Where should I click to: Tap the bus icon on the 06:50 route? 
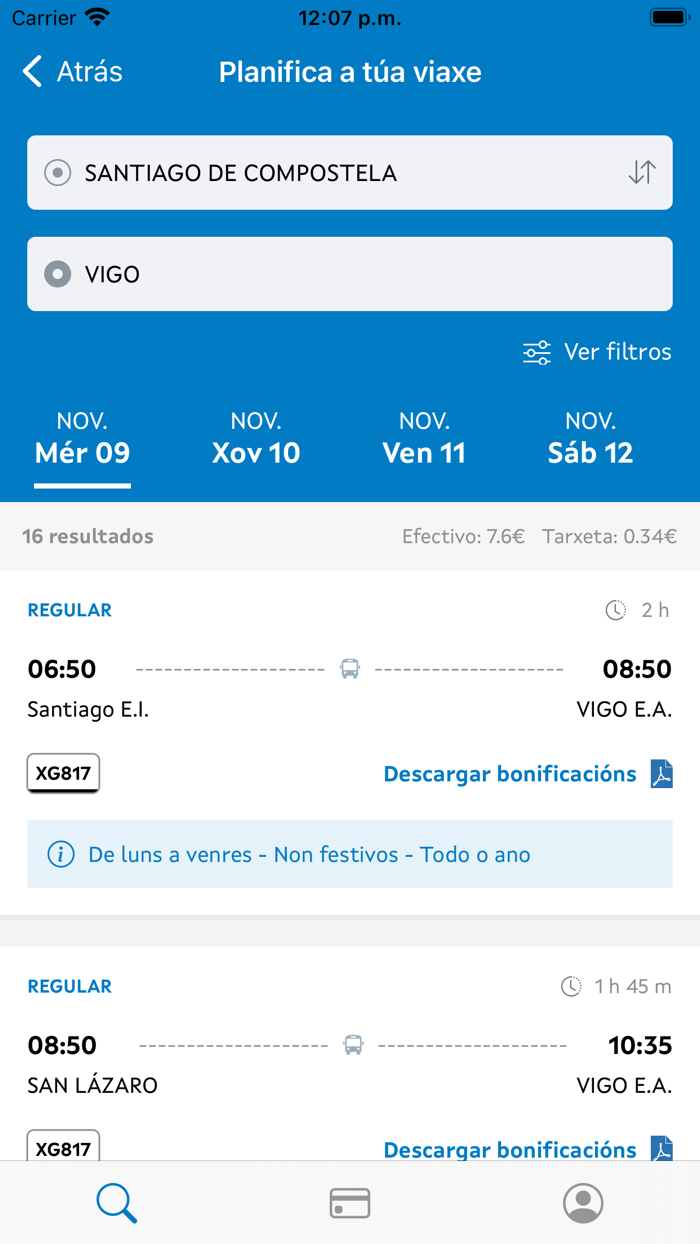point(349,668)
